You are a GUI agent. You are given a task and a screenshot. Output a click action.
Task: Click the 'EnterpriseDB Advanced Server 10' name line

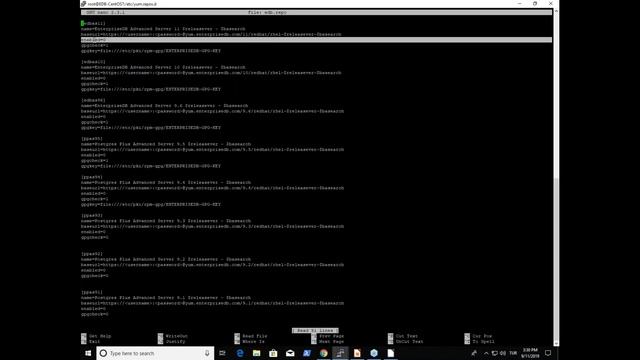pyautogui.click(x=163, y=67)
